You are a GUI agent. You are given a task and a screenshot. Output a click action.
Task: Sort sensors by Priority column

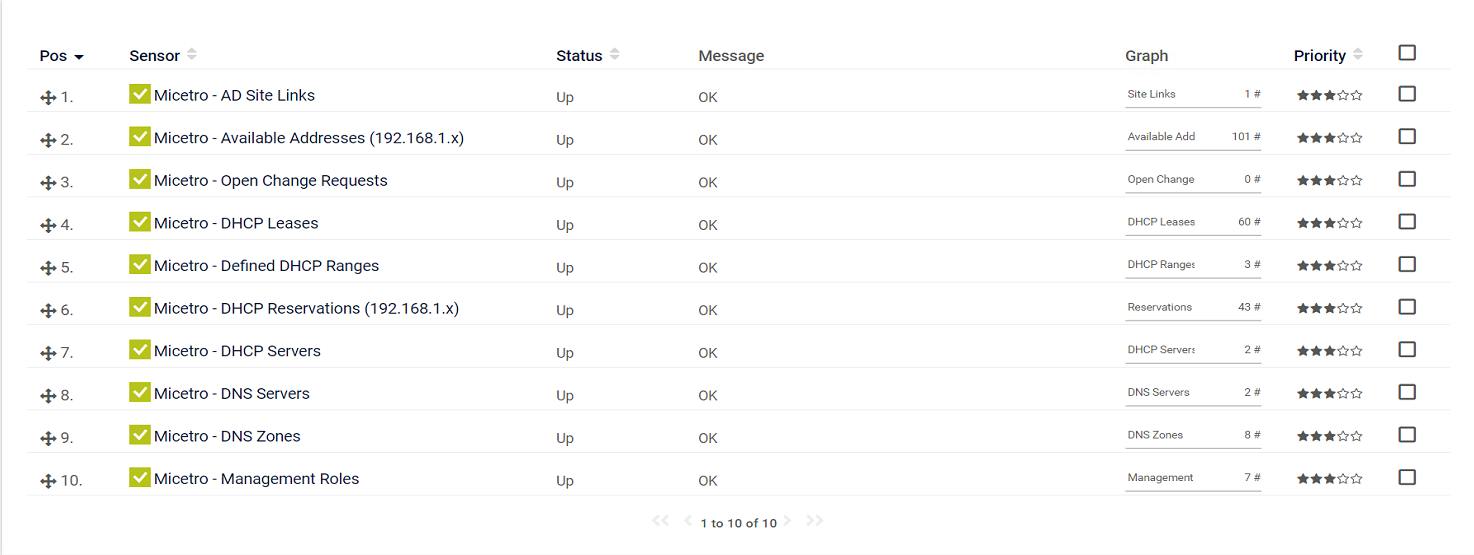[1327, 56]
